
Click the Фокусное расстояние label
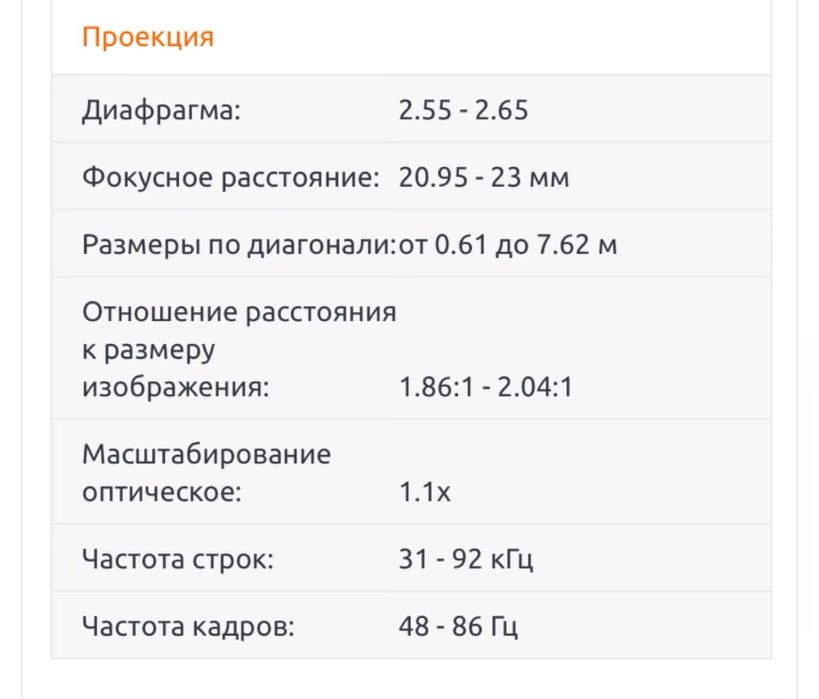tap(231, 178)
